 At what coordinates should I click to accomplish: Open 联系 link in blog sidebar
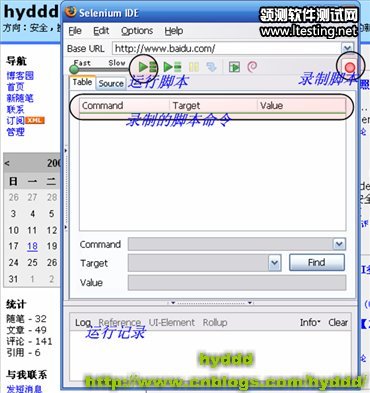click(15, 109)
